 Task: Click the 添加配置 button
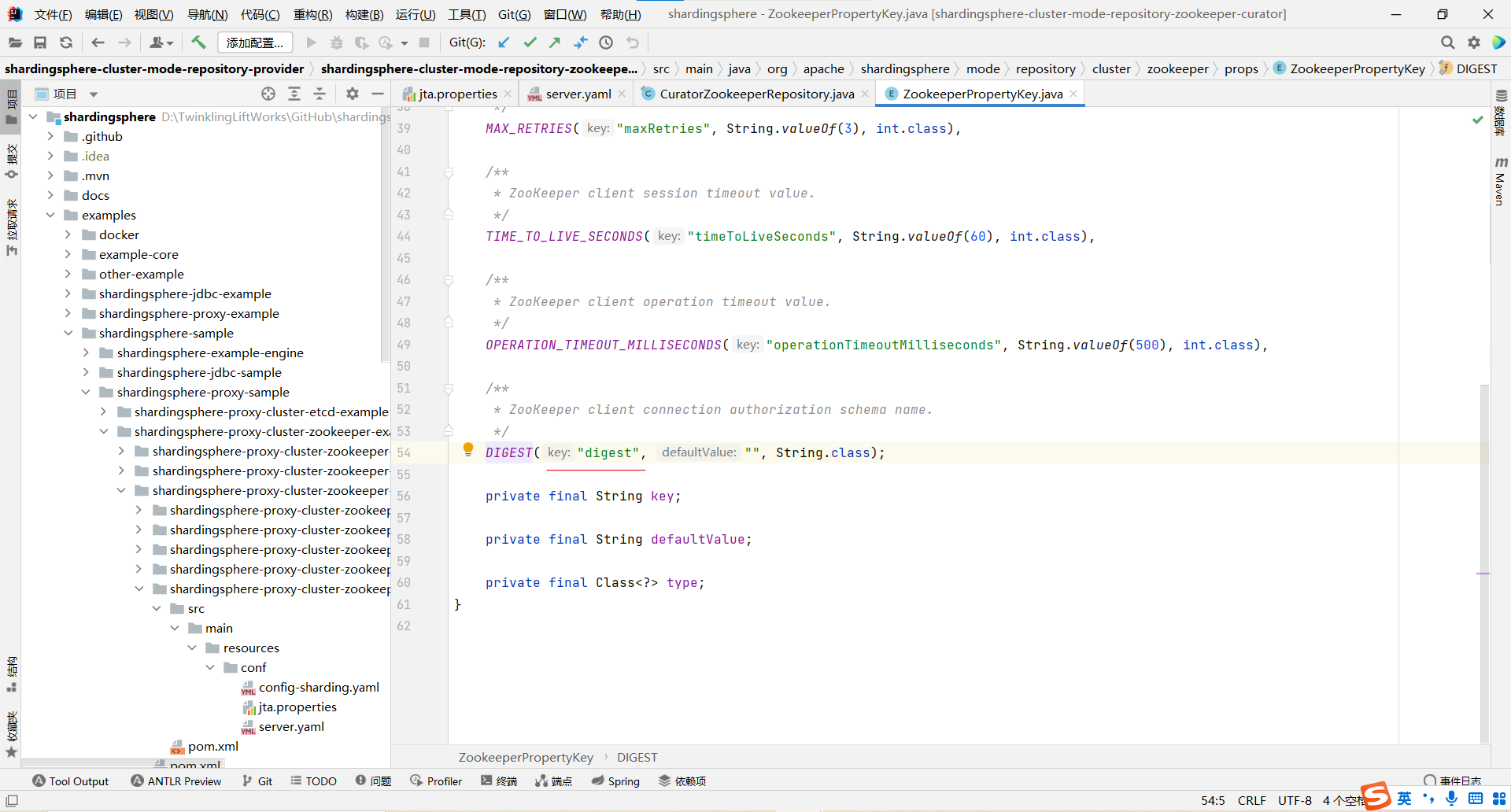pos(254,42)
